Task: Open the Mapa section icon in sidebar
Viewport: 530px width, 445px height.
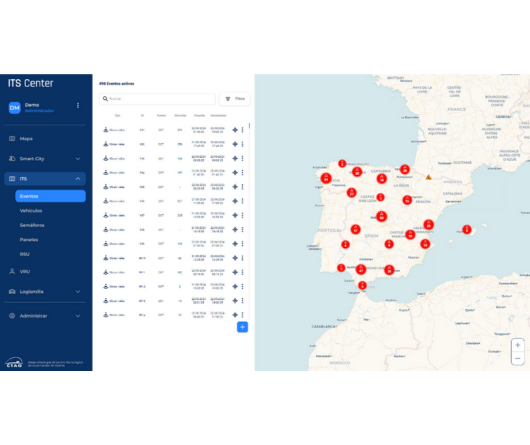Action: [x=12, y=139]
